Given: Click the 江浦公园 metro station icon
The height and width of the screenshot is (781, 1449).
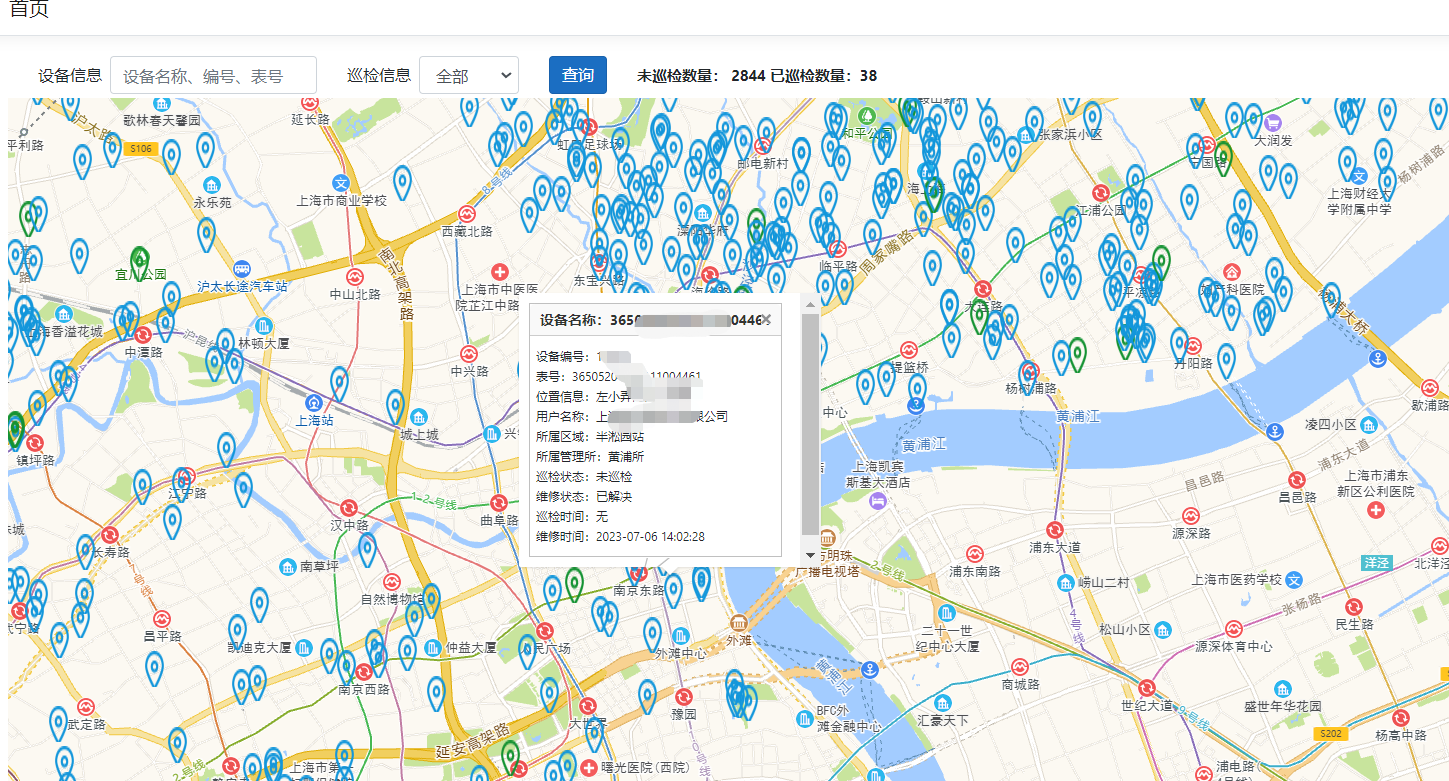Looking at the screenshot, I should point(1101,193).
